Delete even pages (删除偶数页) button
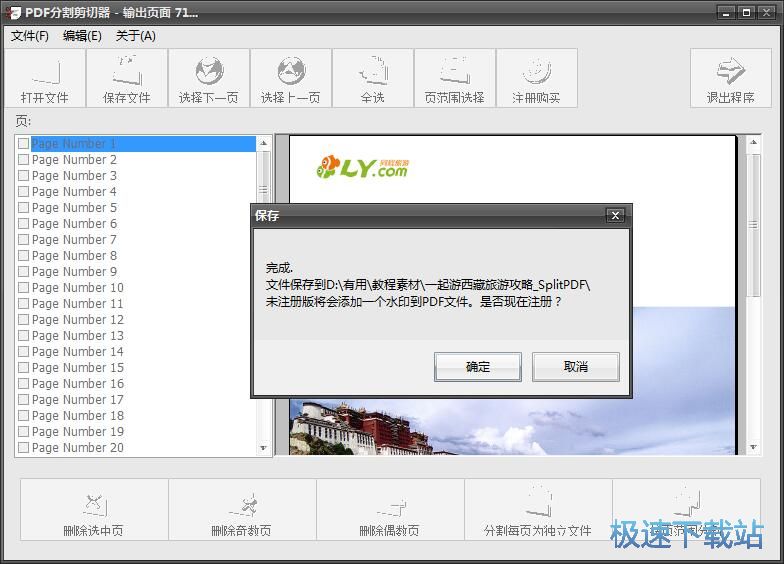 click(x=390, y=510)
